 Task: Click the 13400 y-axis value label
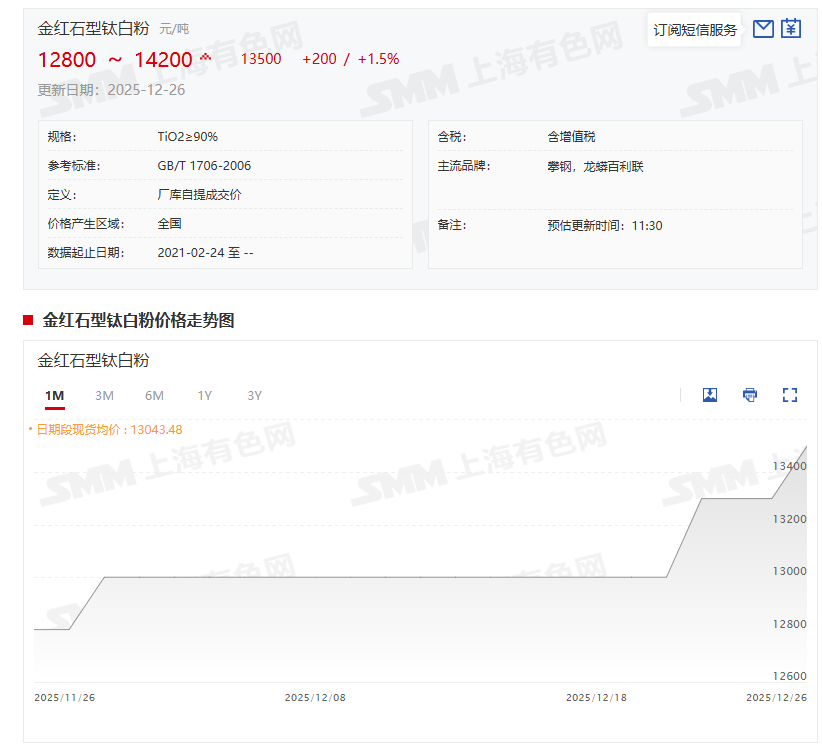(789, 467)
